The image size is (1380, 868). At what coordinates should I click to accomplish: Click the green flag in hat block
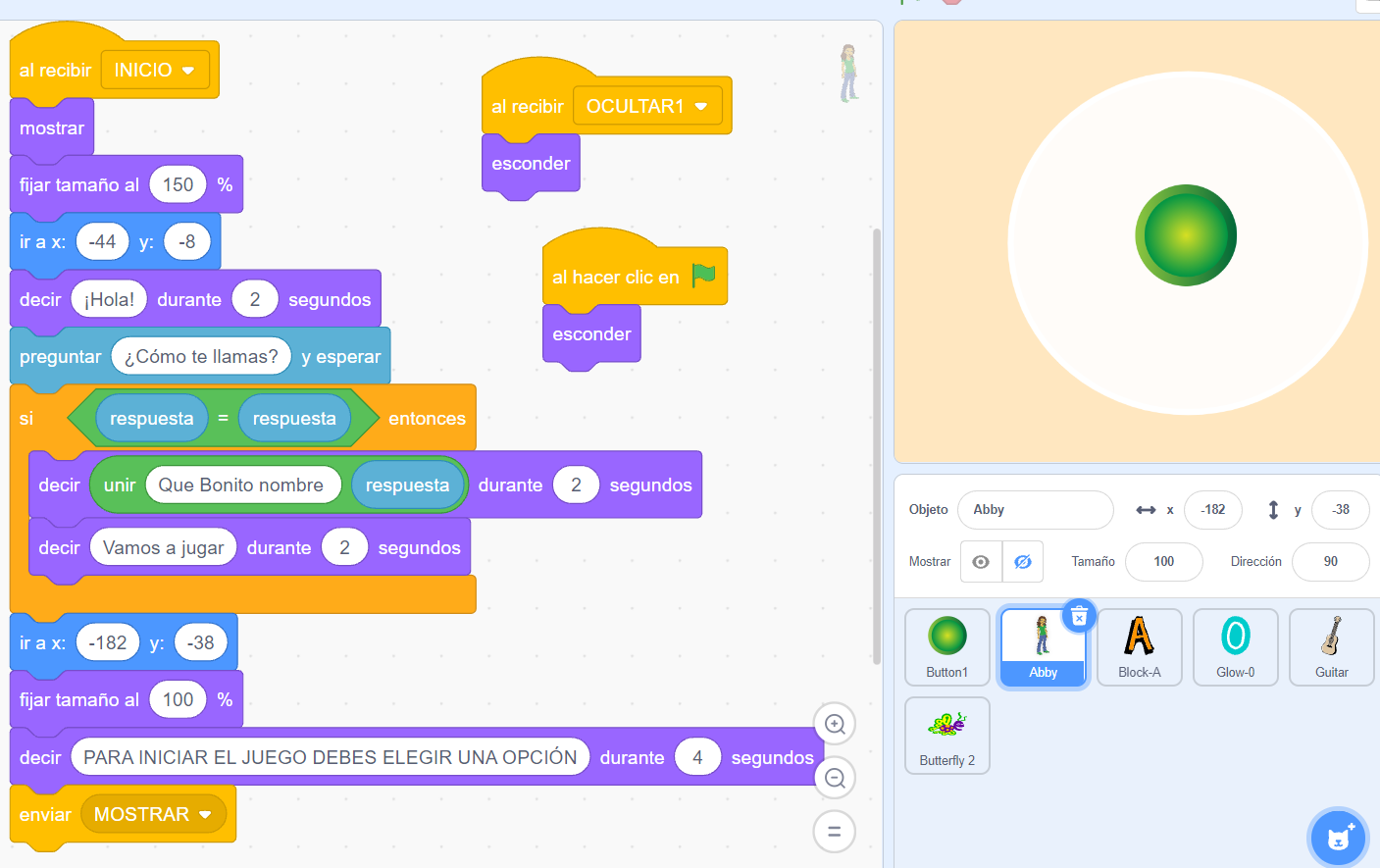[703, 277]
